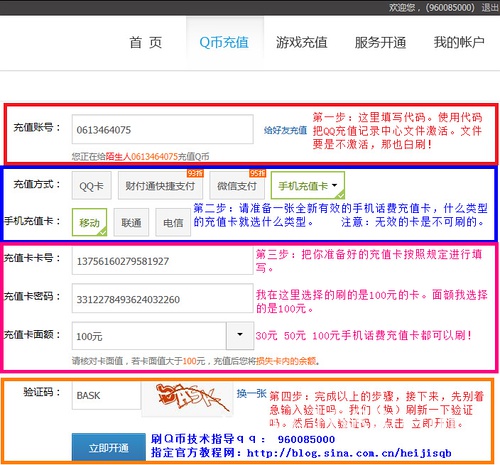Choose QQ卡 payment method
This screenshot has height=465, width=500.
click(x=92, y=186)
